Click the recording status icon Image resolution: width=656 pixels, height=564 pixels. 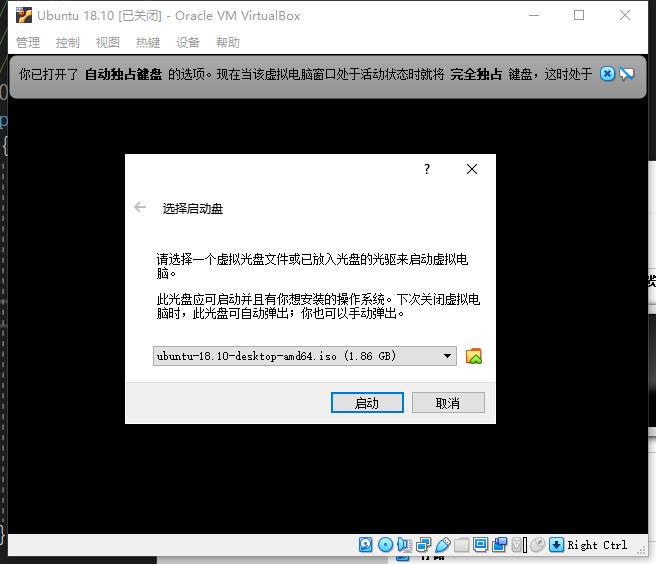click(x=500, y=545)
